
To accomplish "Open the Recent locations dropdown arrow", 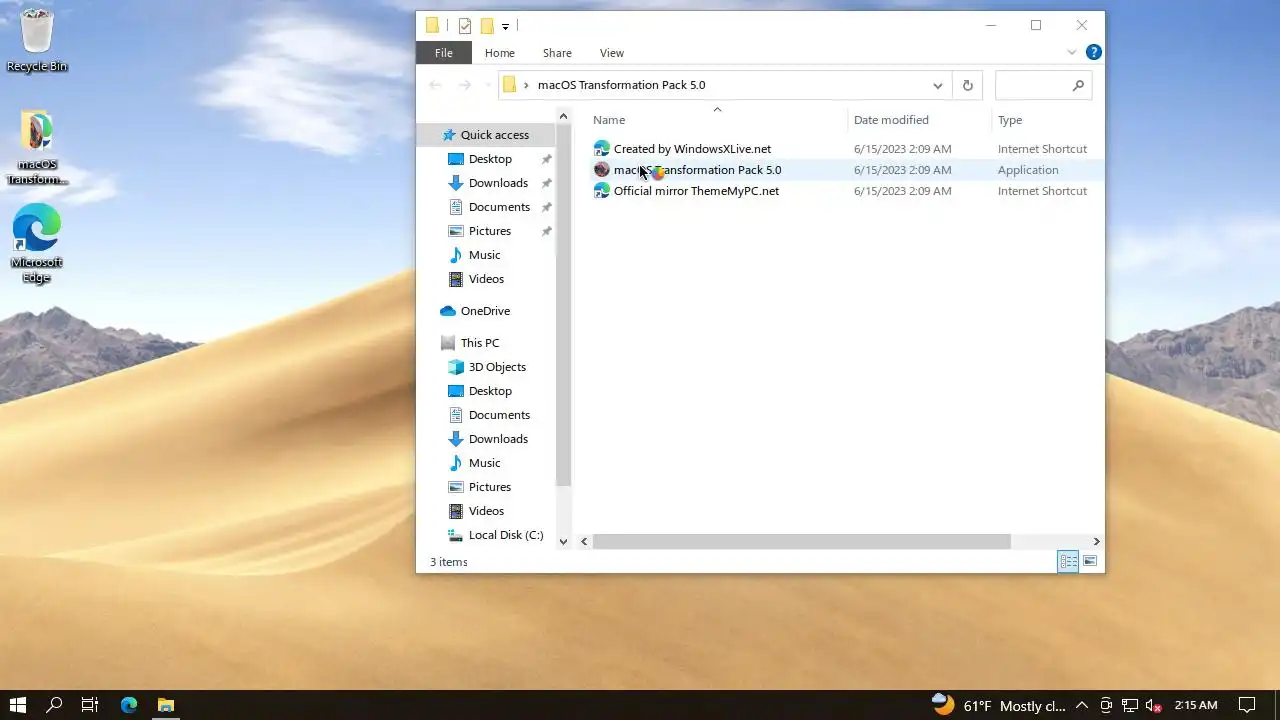I will (487, 85).
